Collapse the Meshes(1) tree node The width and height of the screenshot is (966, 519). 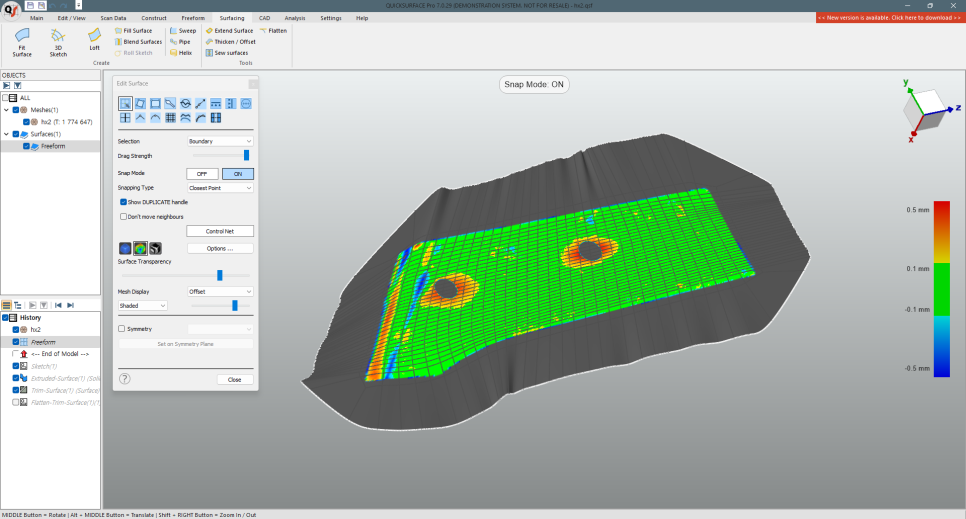pos(7,110)
